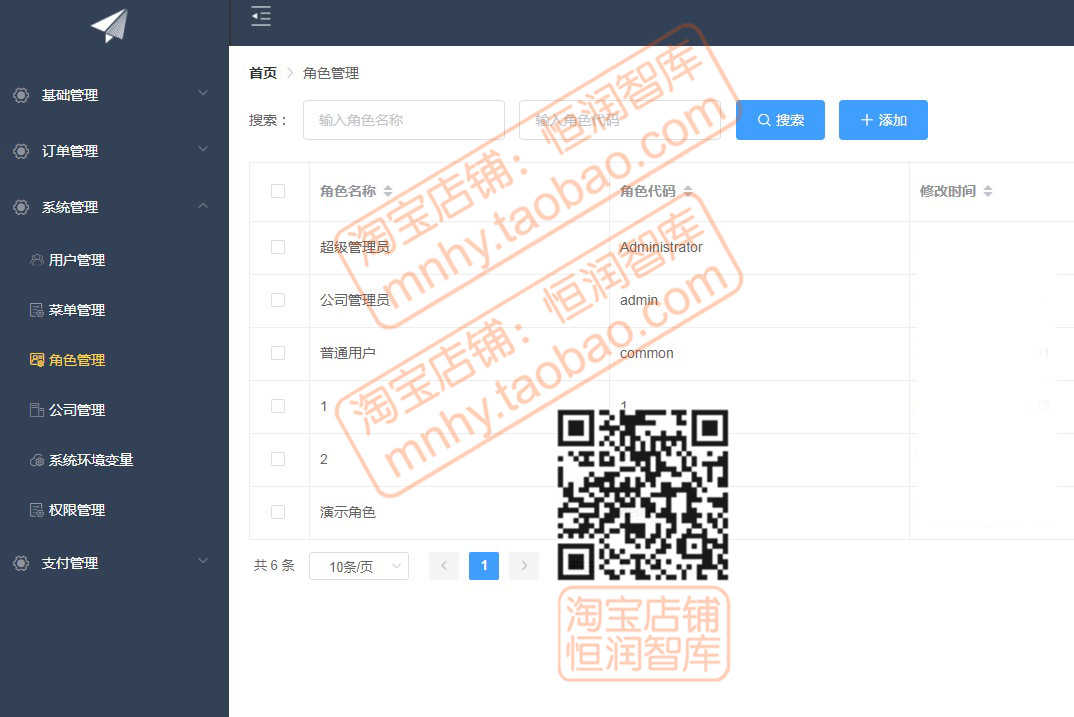Click the 搜索 (Search) button
This screenshot has width=1074, height=717.
pyautogui.click(x=780, y=119)
